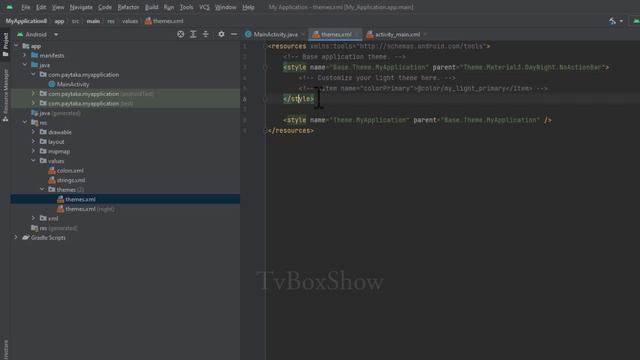Click the Expand All icon in Project panel
640x360 pixels.
coord(193,34)
